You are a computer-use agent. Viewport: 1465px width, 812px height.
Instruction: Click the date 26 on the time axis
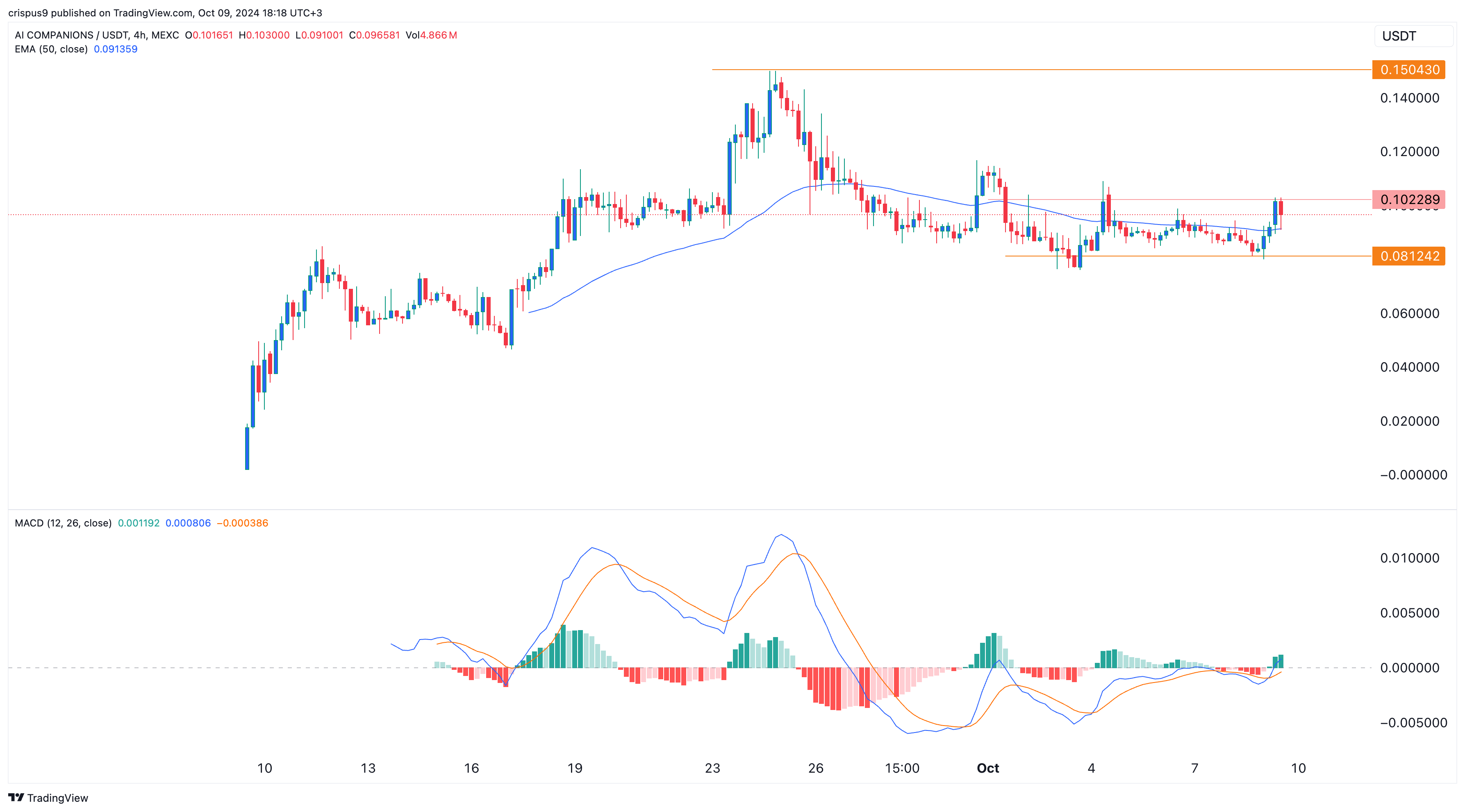pyautogui.click(x=816, y=768)
